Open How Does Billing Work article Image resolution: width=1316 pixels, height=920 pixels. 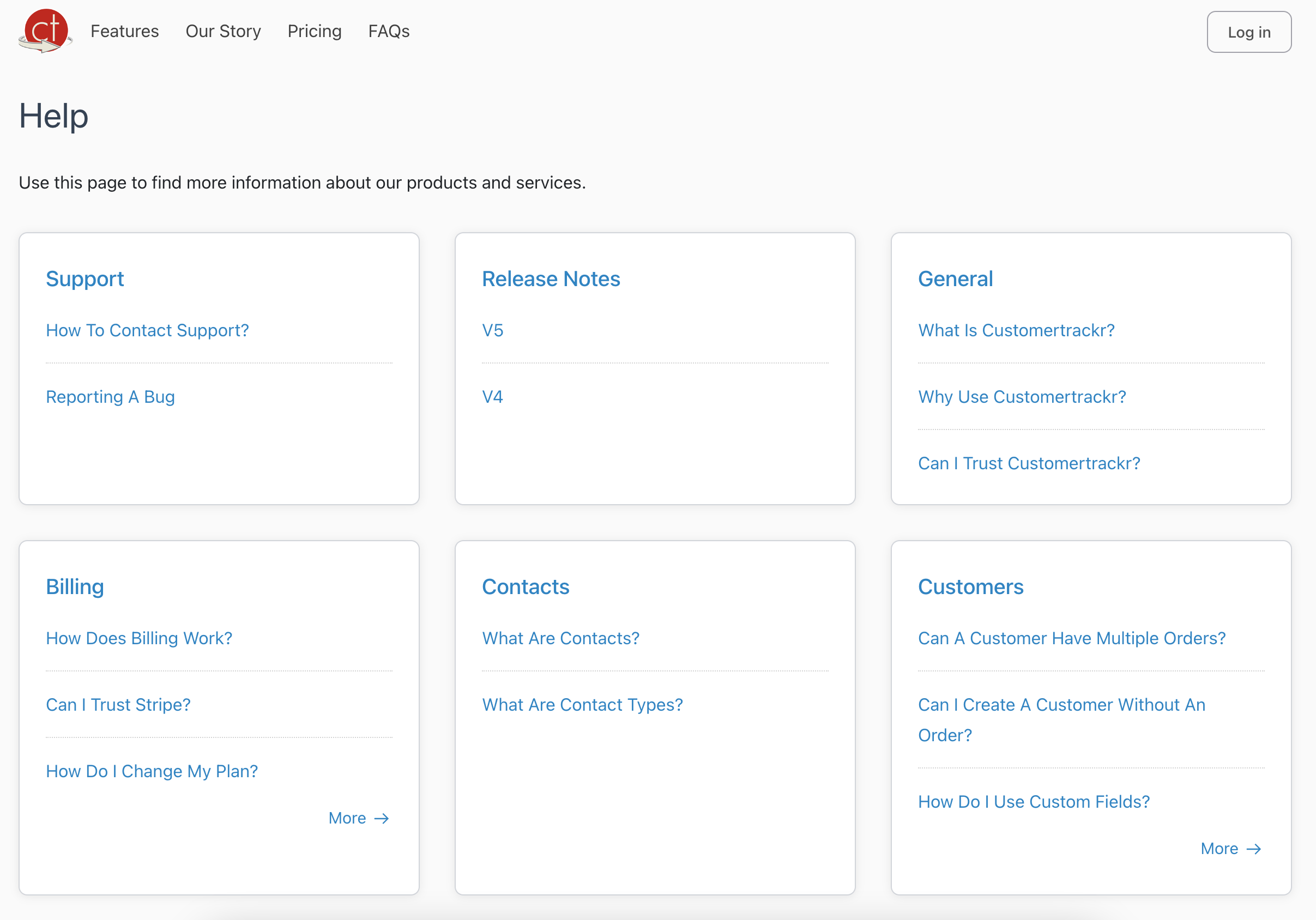point(138,638)
